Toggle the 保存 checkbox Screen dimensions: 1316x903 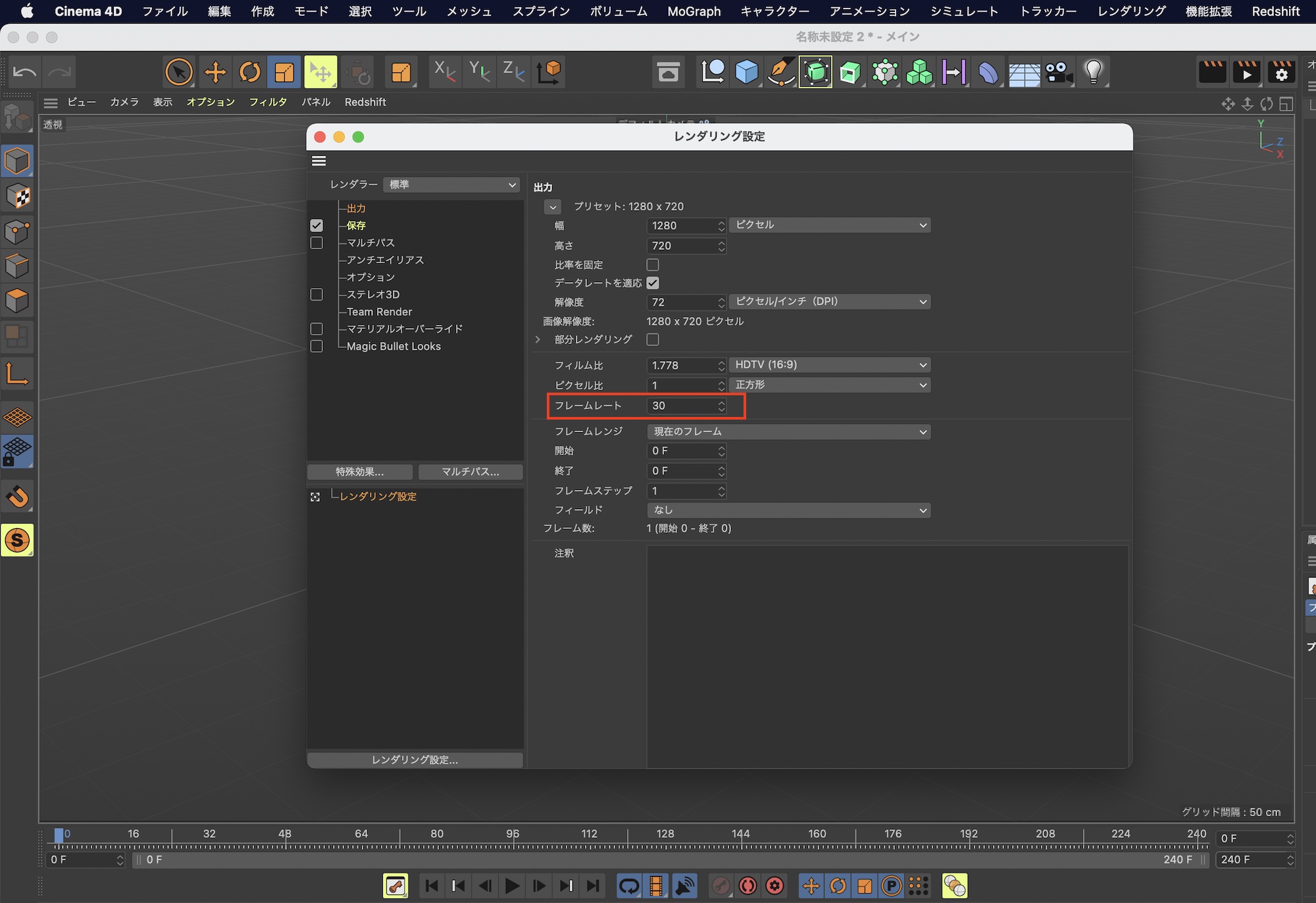click(316, 226)
